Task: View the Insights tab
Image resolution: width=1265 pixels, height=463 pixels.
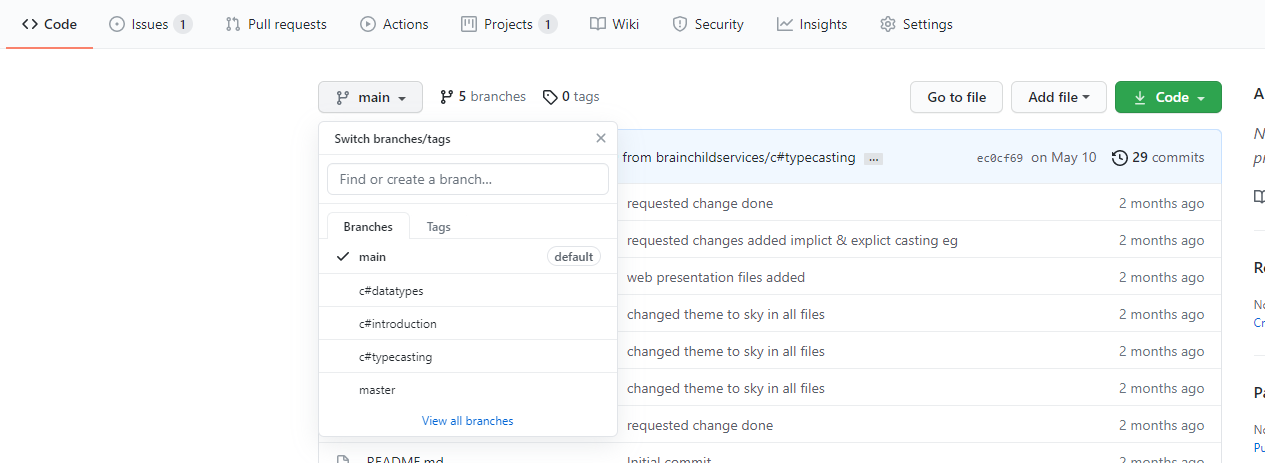Action: point(812,24)
